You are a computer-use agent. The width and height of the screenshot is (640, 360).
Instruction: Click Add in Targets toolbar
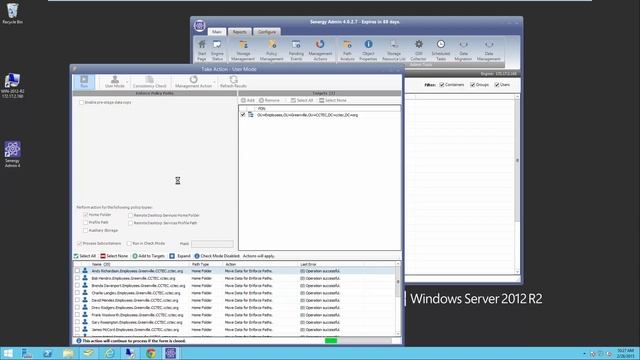point(248,100)
